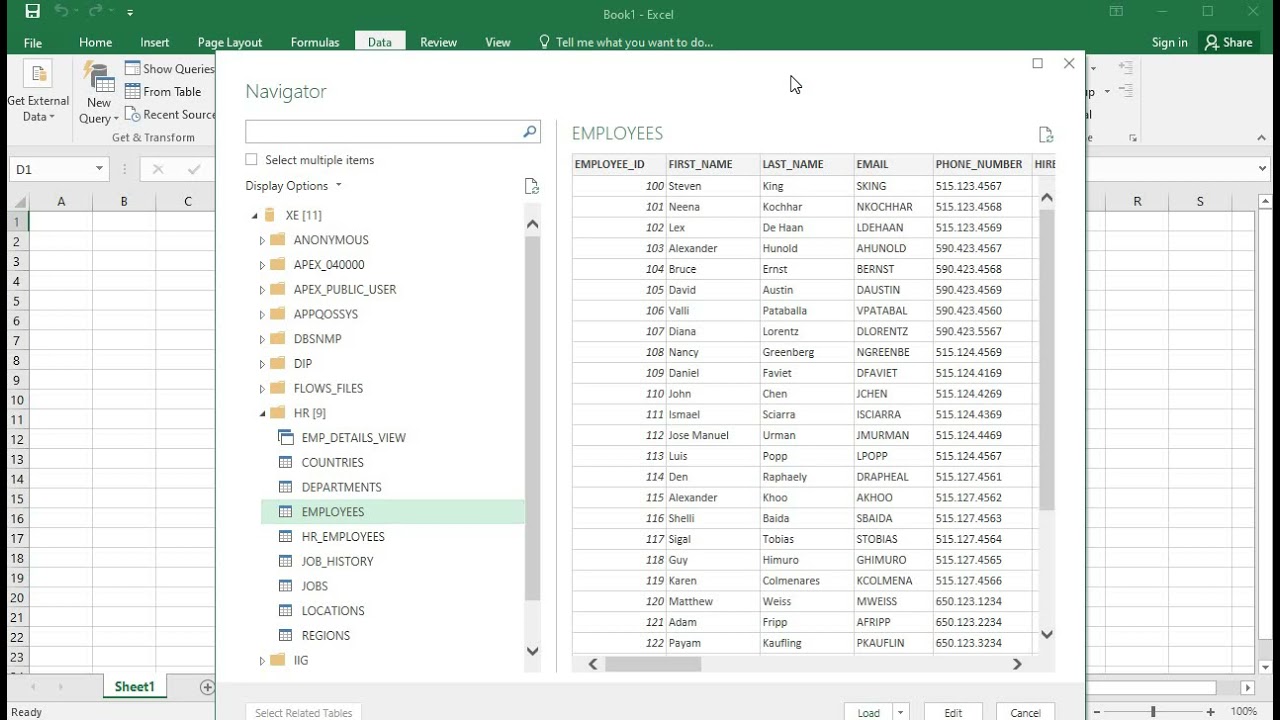
Task: Click Sign in link
Action: click(x=1169, y=42)
